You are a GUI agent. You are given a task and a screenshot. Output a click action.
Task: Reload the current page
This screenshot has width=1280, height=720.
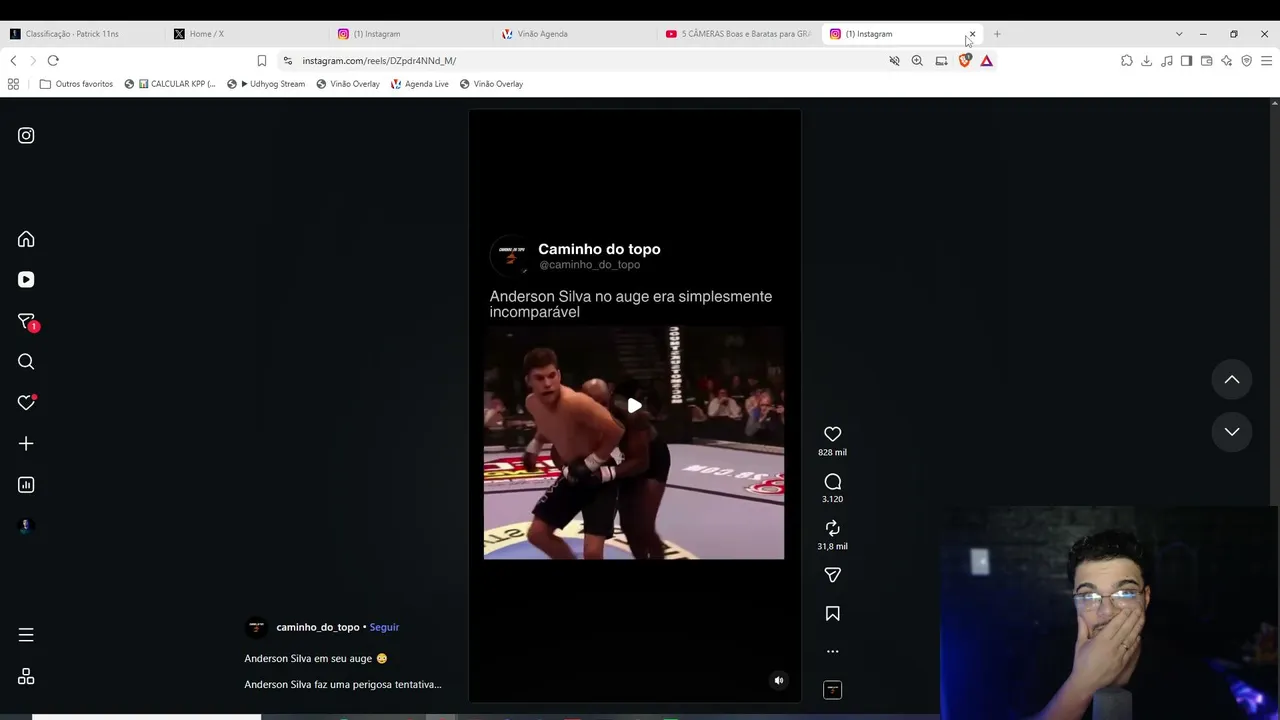[53, 61]
